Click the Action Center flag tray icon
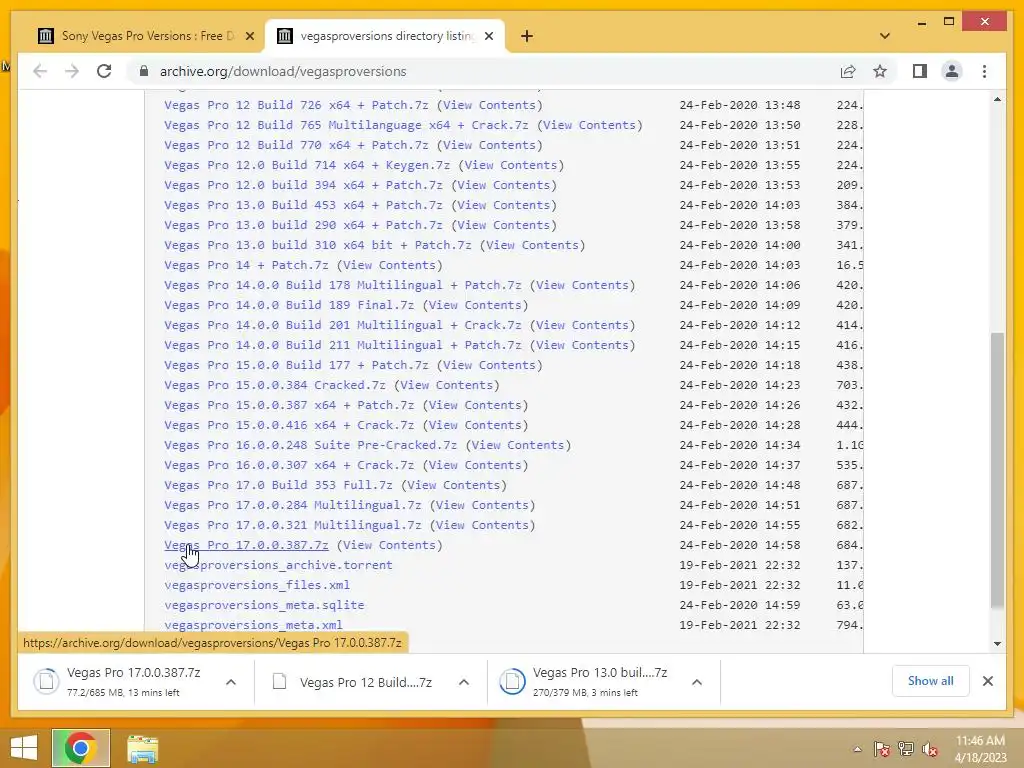The height and width of the screenshot is (768, 1024). 881,749
